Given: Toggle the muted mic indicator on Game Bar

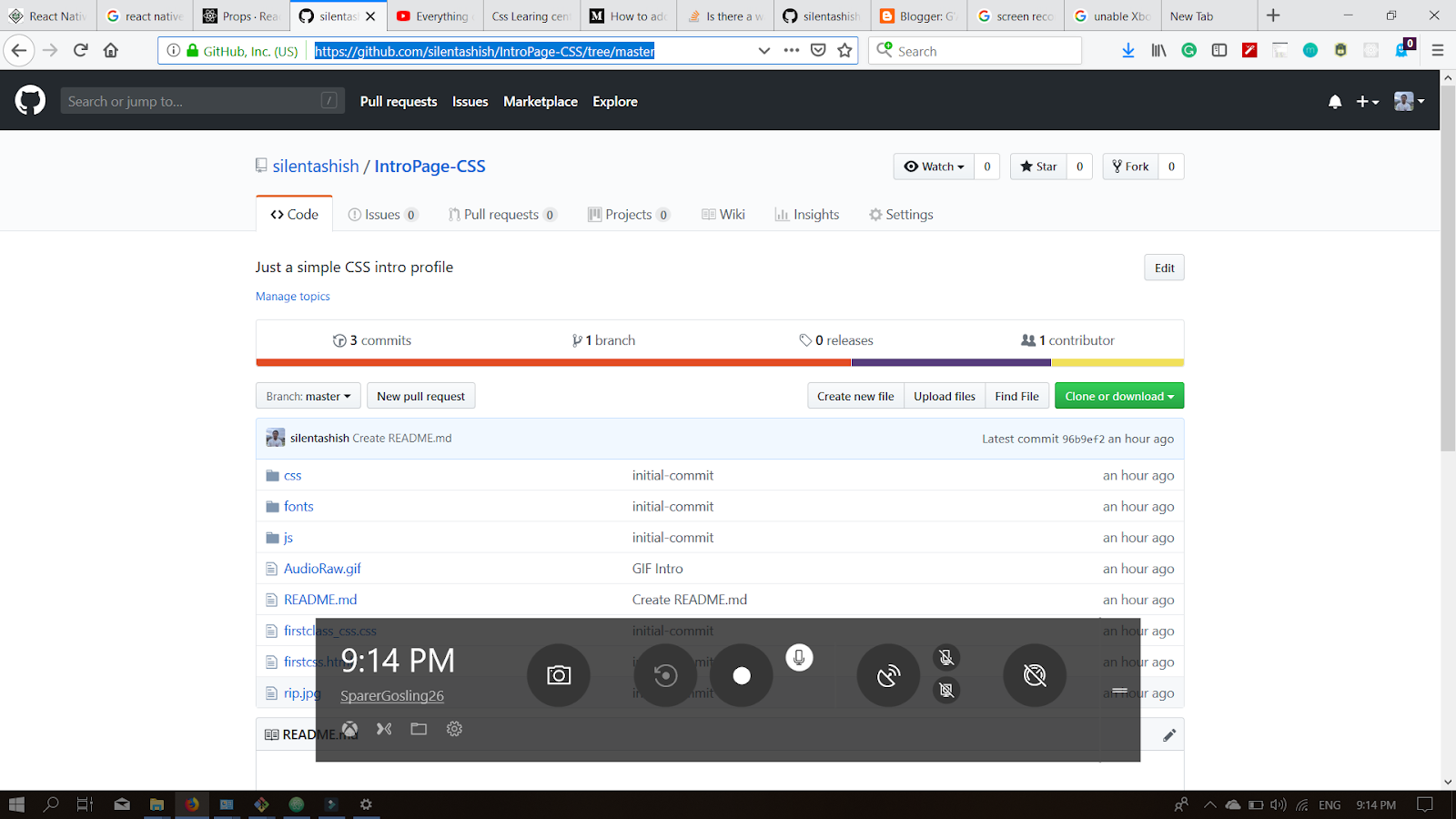Looking at the screenshot, I should pos(946,658).
